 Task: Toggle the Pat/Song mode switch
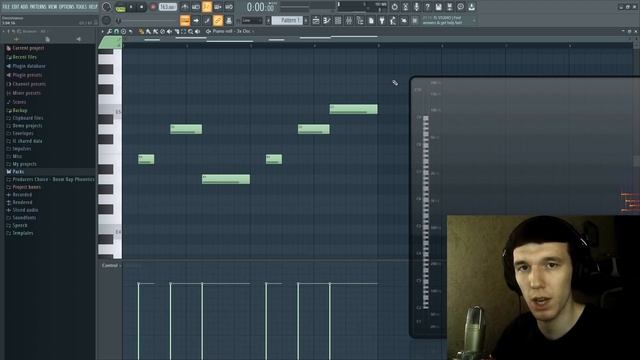pos(120,7)
